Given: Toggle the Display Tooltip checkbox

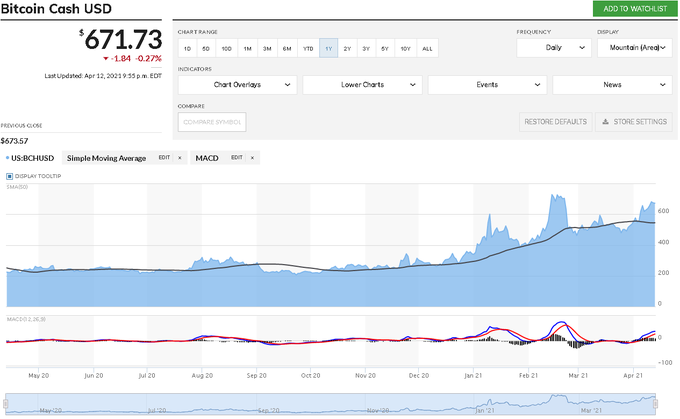Looking at the screenshot, I should tap(10, 177).
